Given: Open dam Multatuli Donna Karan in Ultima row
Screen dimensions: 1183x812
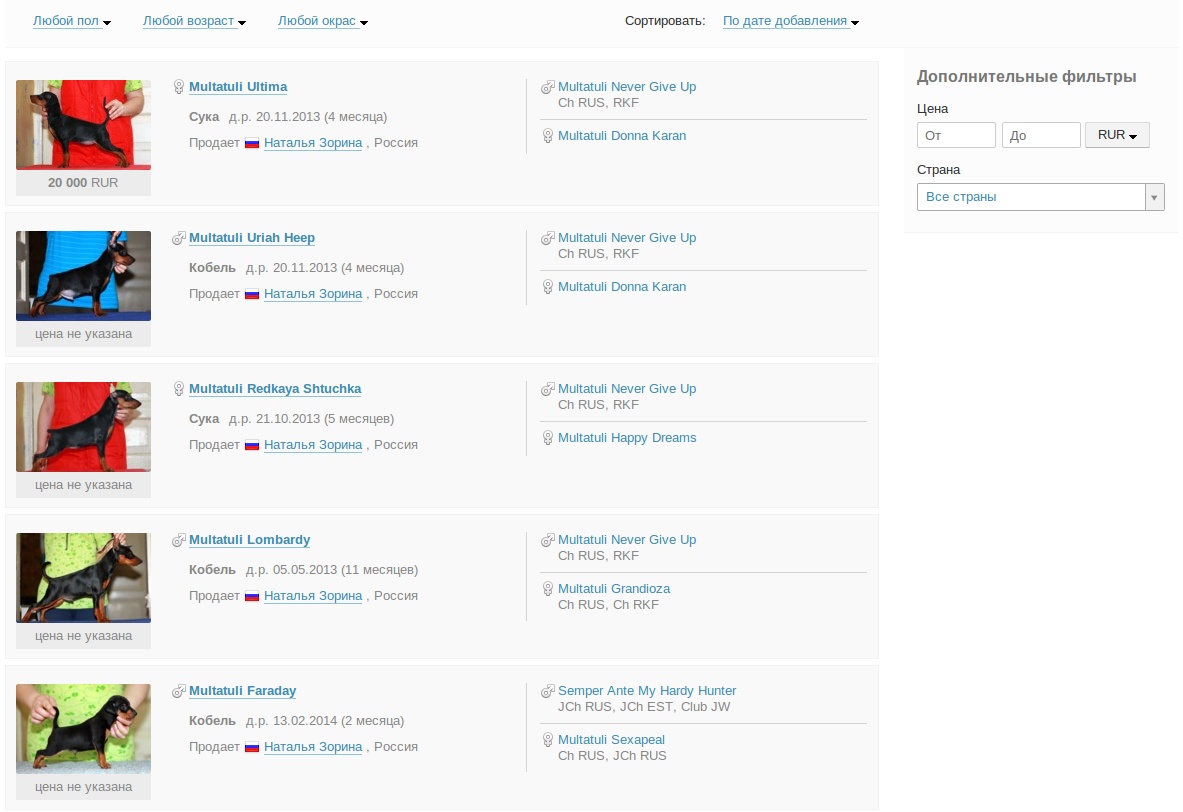Looking at the screenshot, I should pyautogui.click(x=622, y=136).
